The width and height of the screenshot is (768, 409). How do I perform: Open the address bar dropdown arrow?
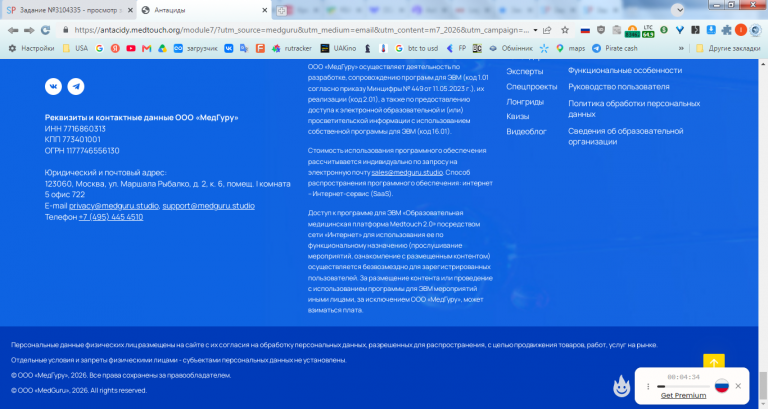pos(535,30)
